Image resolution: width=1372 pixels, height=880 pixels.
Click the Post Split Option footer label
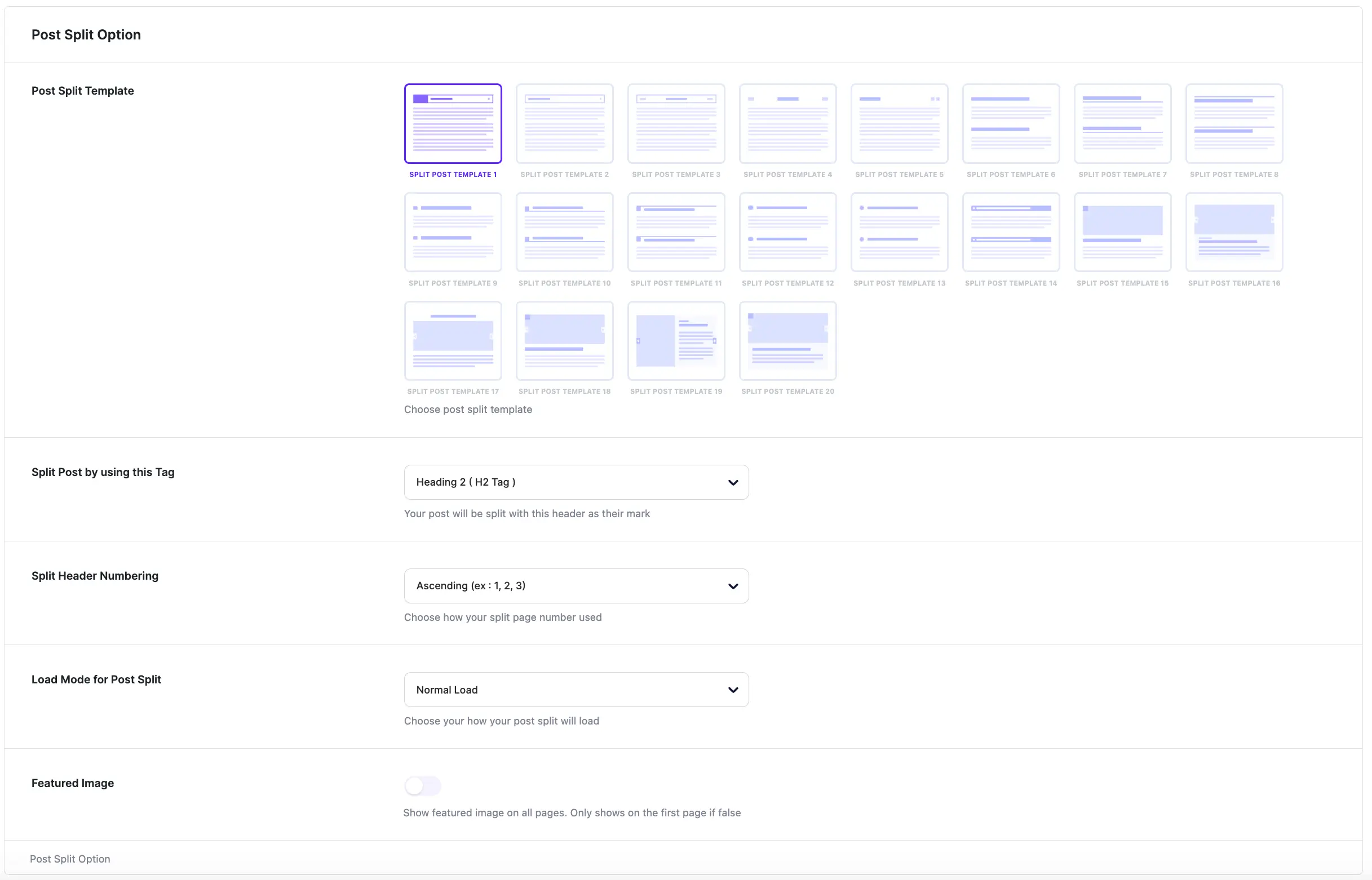[x=70, y=859]
